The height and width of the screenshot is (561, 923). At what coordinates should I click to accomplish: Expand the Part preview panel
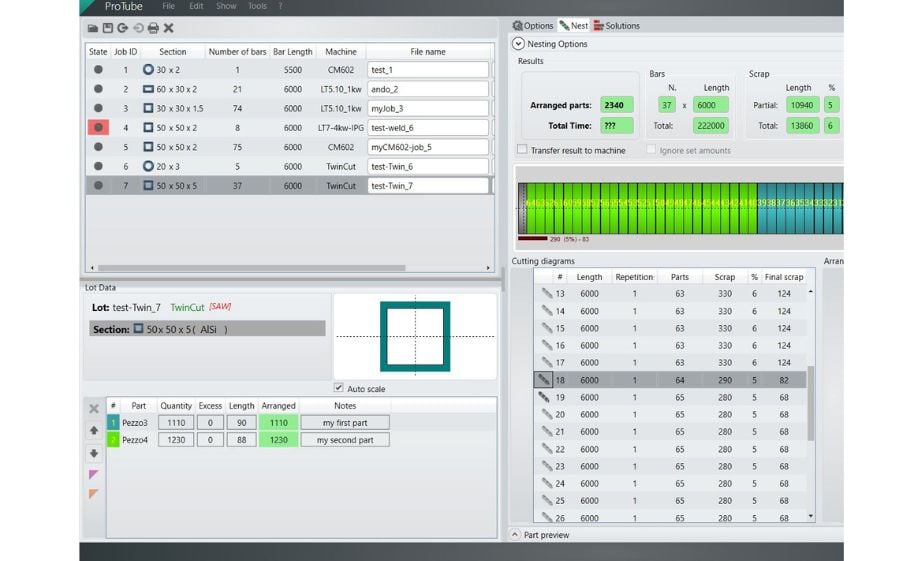point(515,535)
